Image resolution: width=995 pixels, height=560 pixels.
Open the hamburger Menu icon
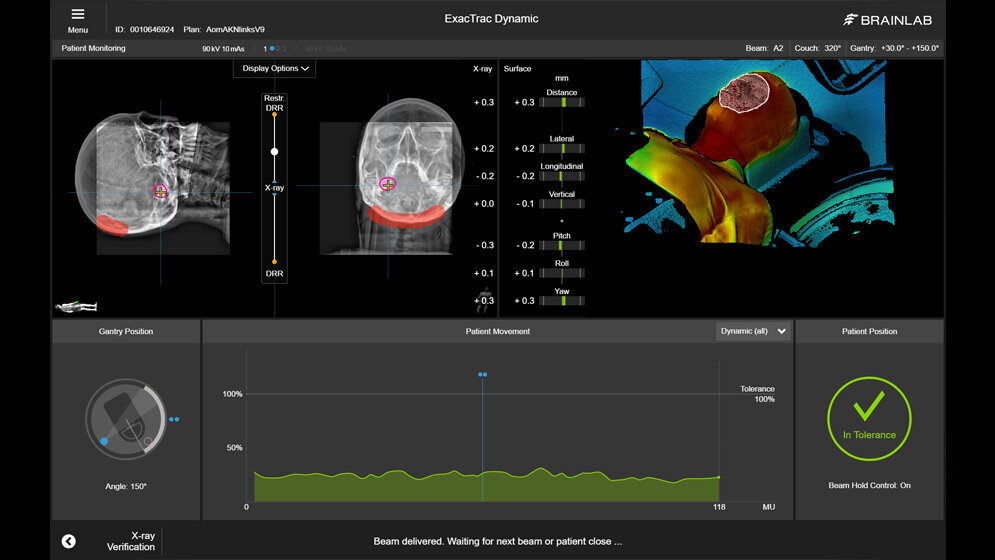tap(77, 14)
